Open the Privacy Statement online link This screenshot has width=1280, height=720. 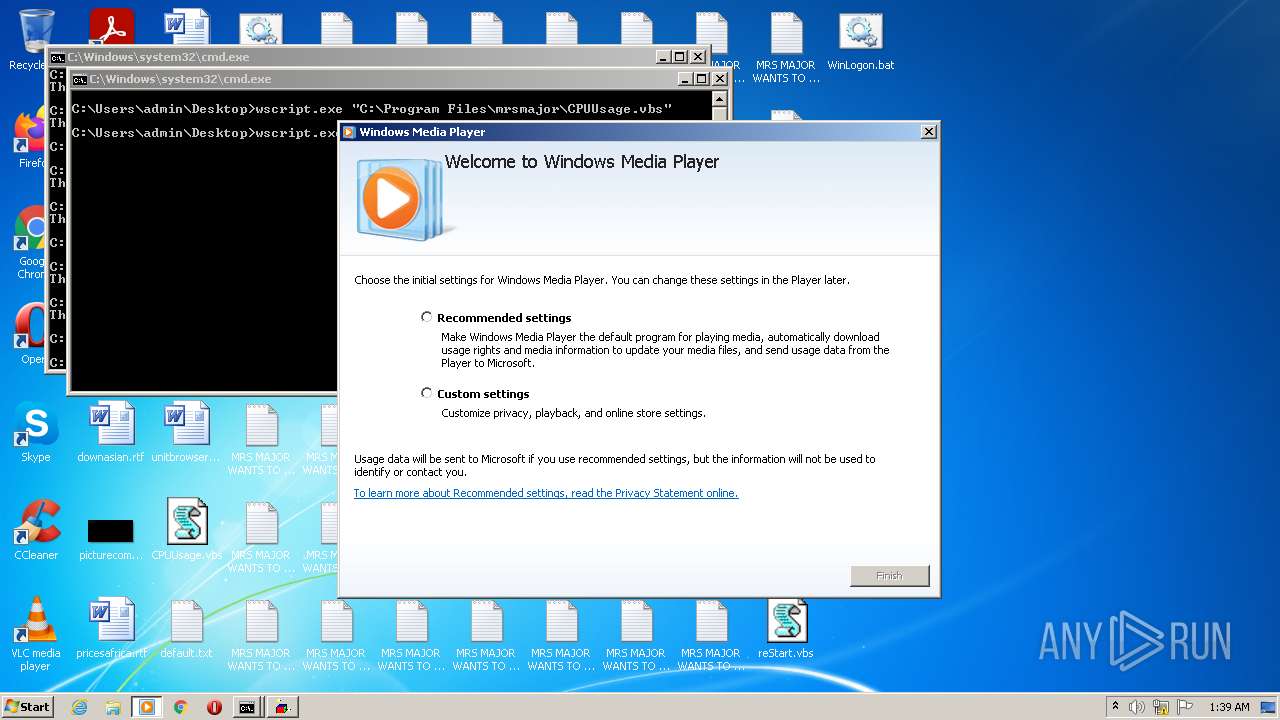pyautogui.click(x=545, y=493)
